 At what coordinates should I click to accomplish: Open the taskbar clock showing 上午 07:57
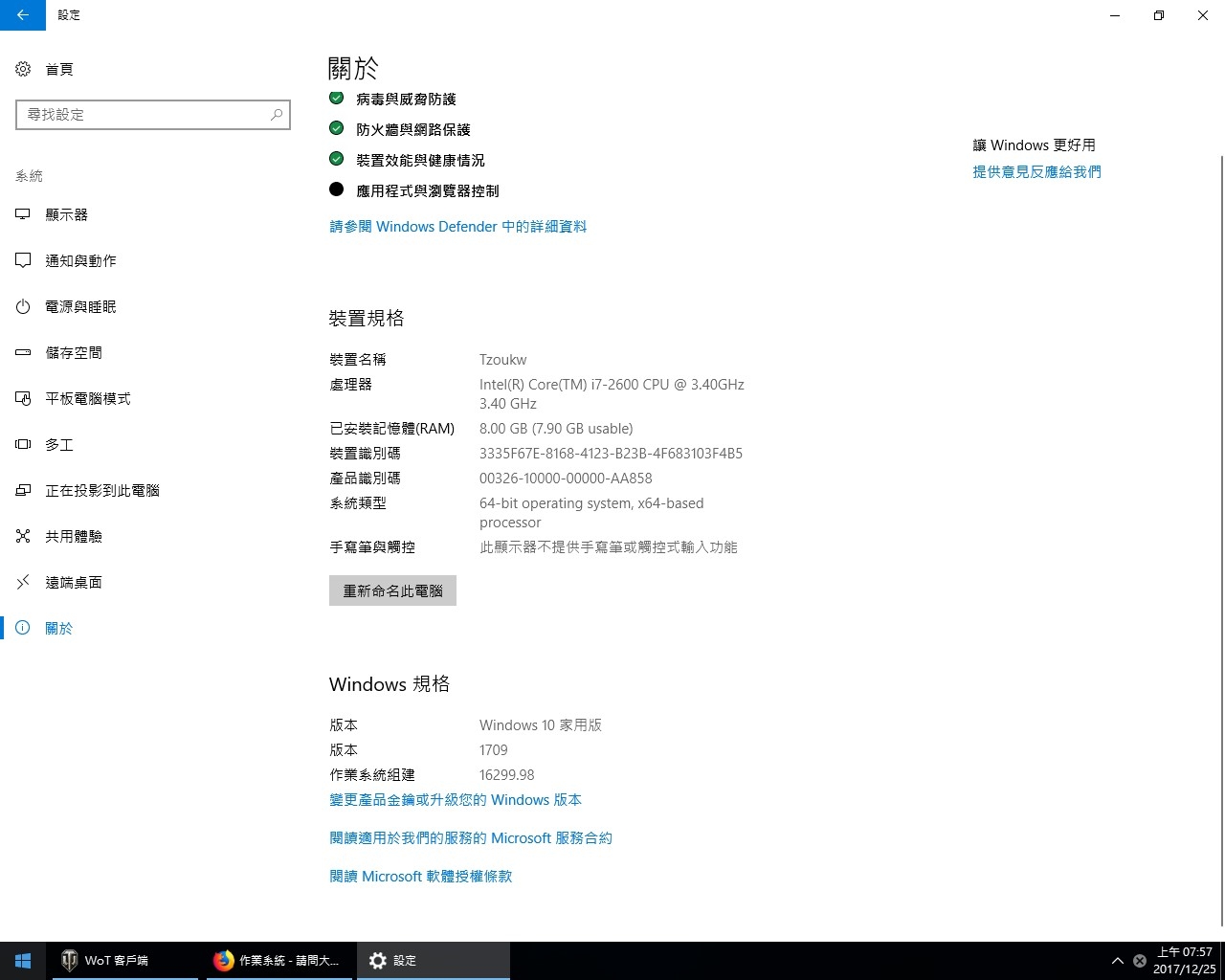1184,961
